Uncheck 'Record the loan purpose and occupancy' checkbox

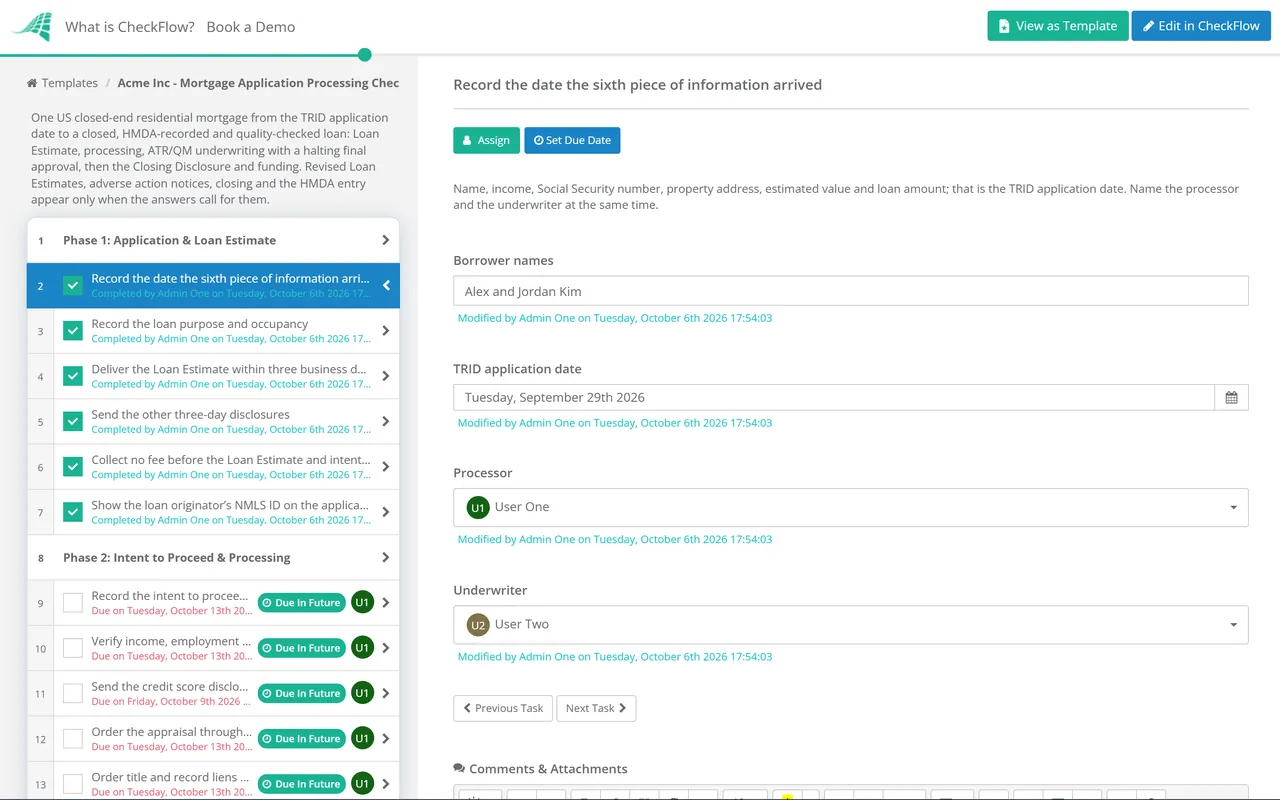pyautogui.click(x=73, y=331)
